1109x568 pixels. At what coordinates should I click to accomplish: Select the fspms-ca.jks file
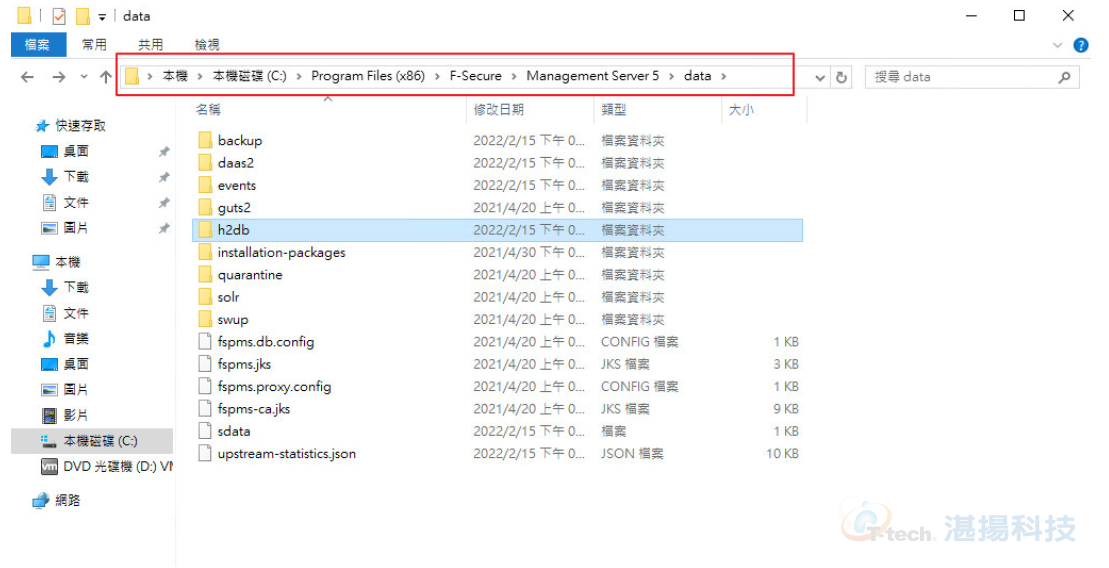(254, 410)
